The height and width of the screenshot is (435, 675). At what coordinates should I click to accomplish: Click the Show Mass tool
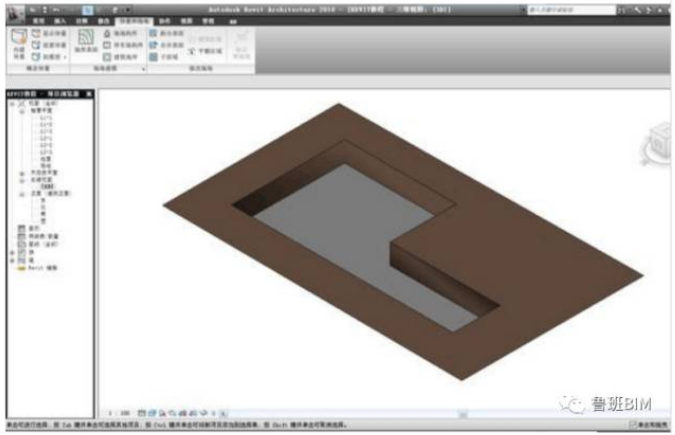[x=50, y=34]
